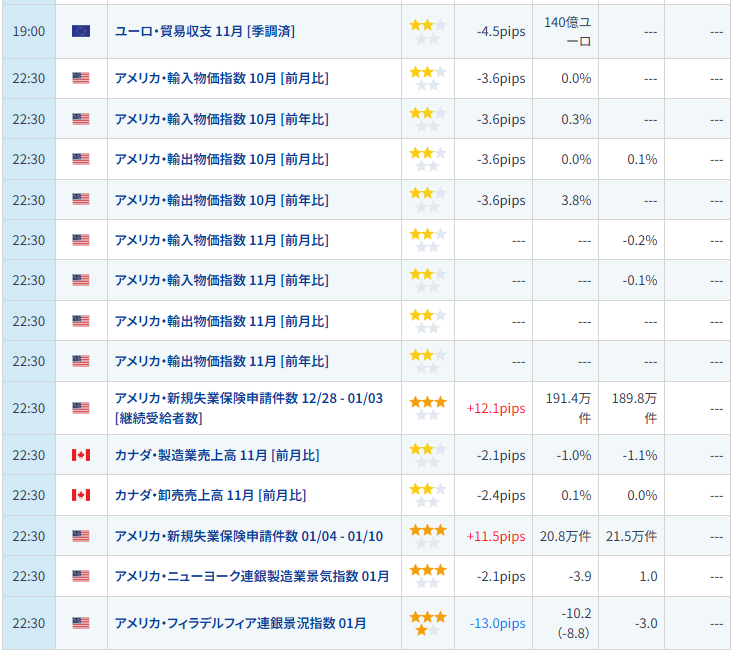
Task: Select アメリカ・輸入物価指数 11月 [前年比]
Action: (221, 280)
